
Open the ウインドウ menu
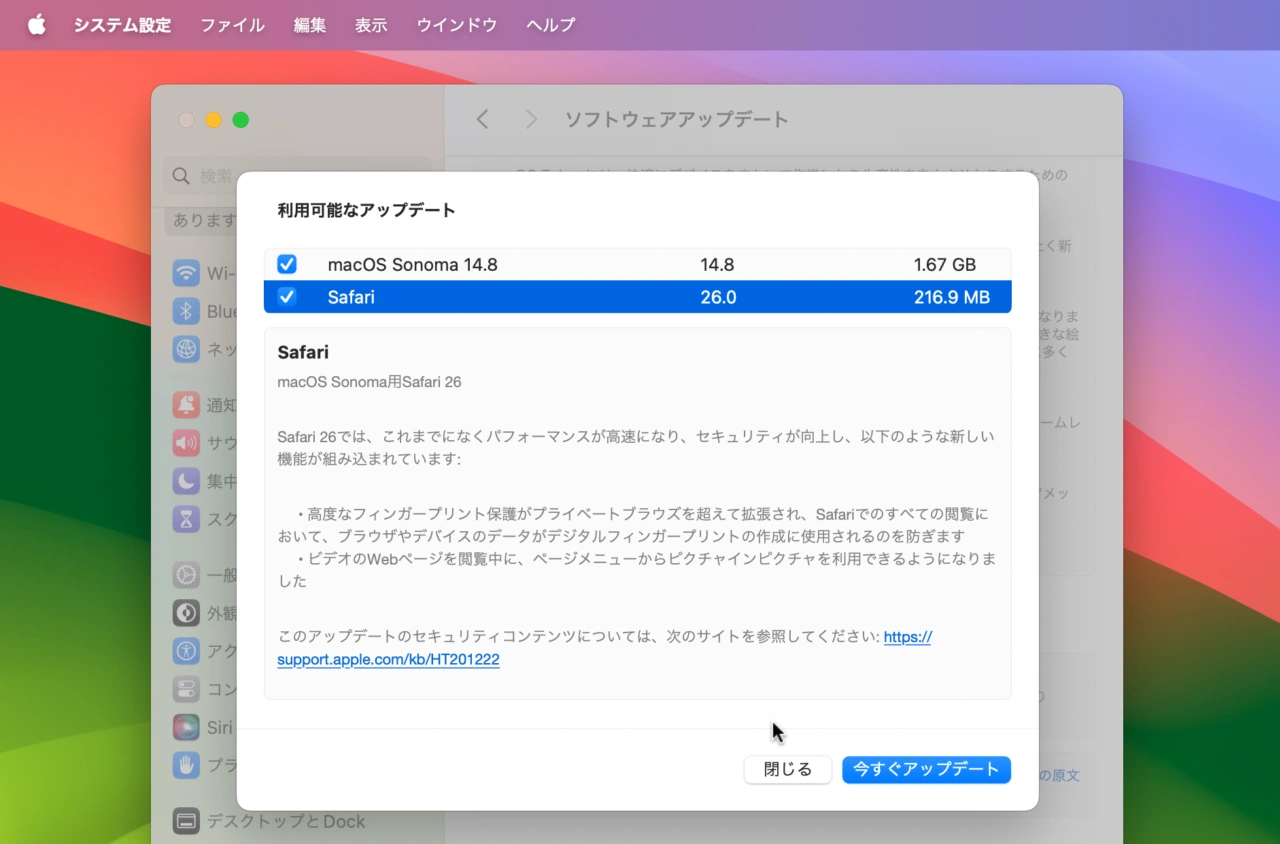pyautogui.click(x=456, y=25)
